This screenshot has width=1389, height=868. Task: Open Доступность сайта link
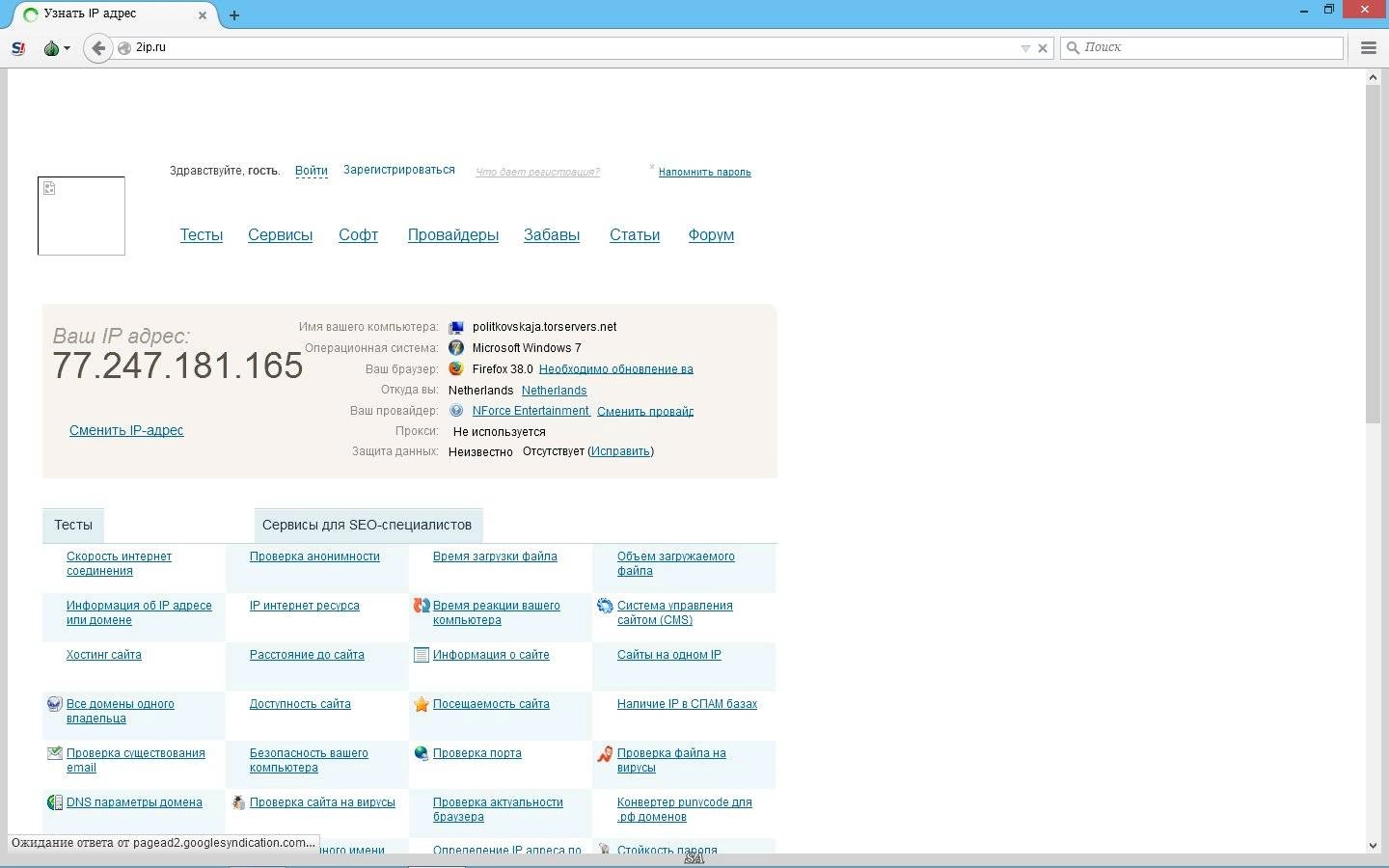pyautogui.click(x=300, y=704)
